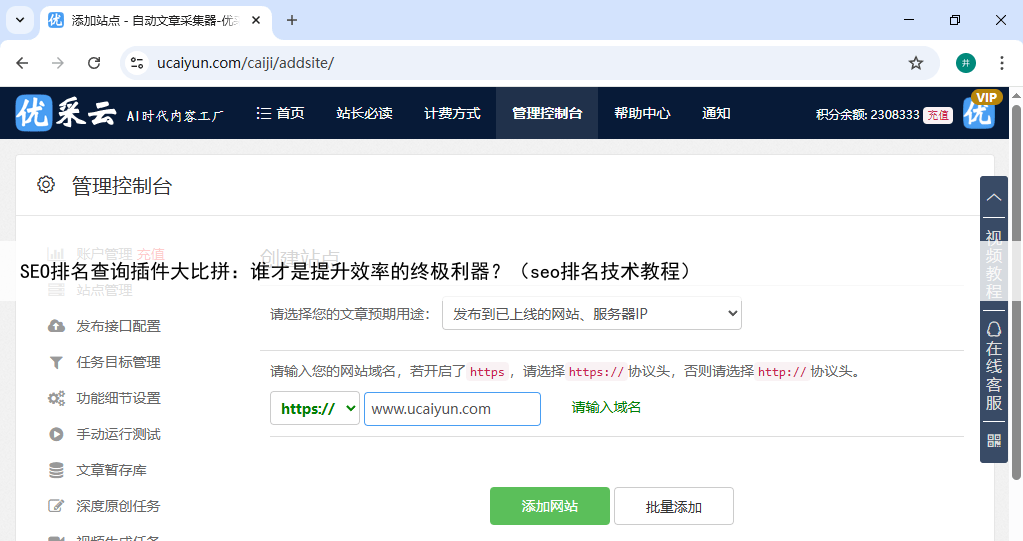1023x541 pixels.
Task: Open the QR code icon in side panel
Action: (x=993, y=440)
